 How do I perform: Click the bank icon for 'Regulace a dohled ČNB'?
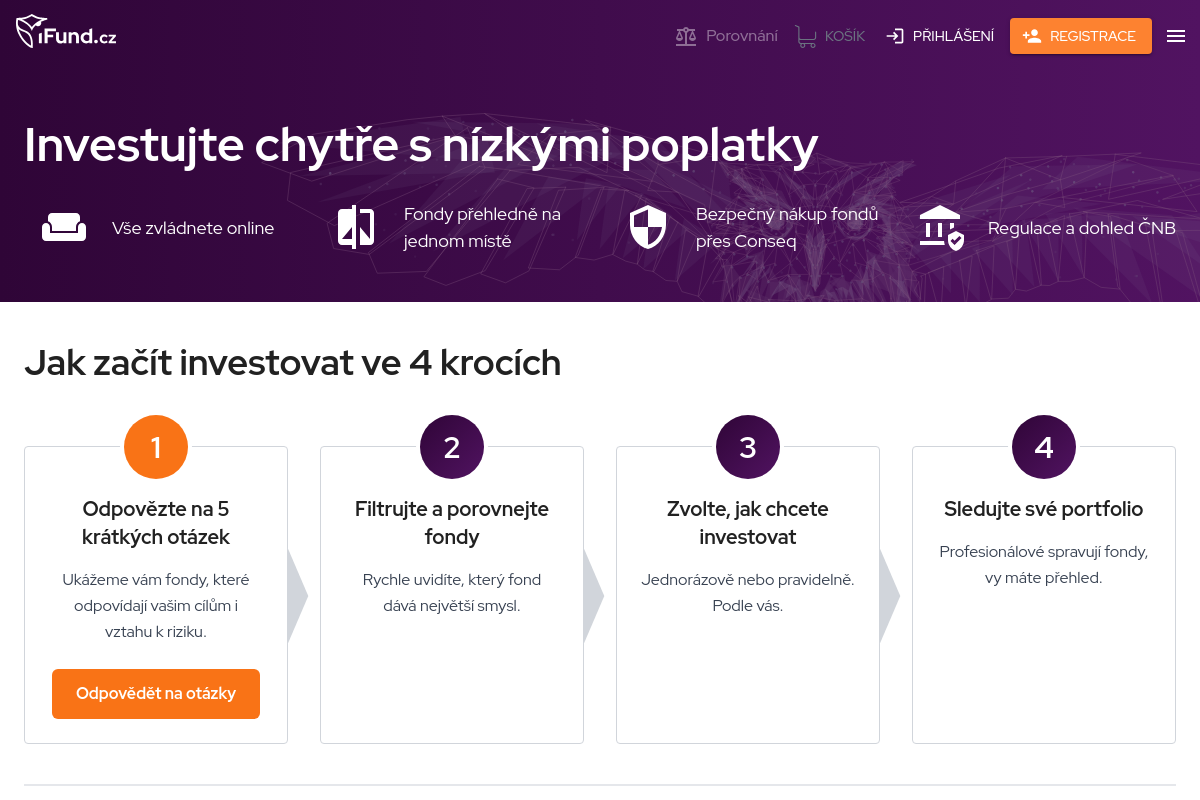pyautogui.click(x=941, y=227)
